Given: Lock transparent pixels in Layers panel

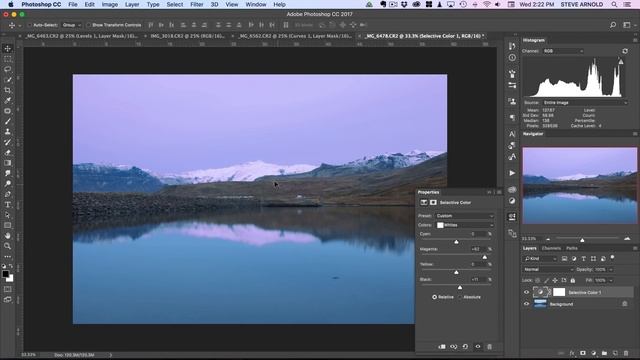Looking at the screenshot, I should tap(538, 280).
